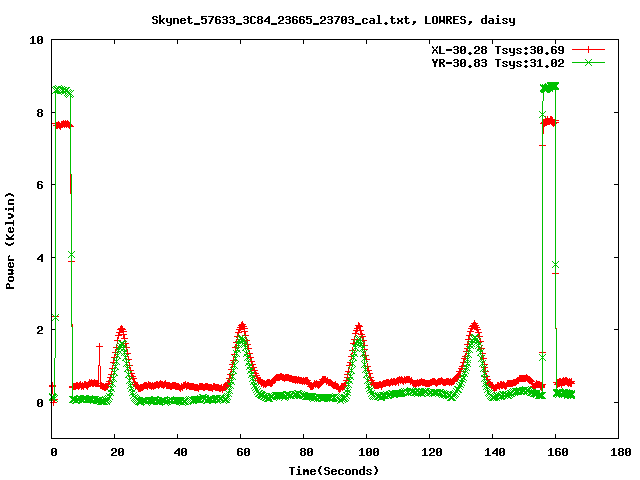Click the x-axis tick label 120
Screen dimensions: 640x480
[x=432, y=452]
